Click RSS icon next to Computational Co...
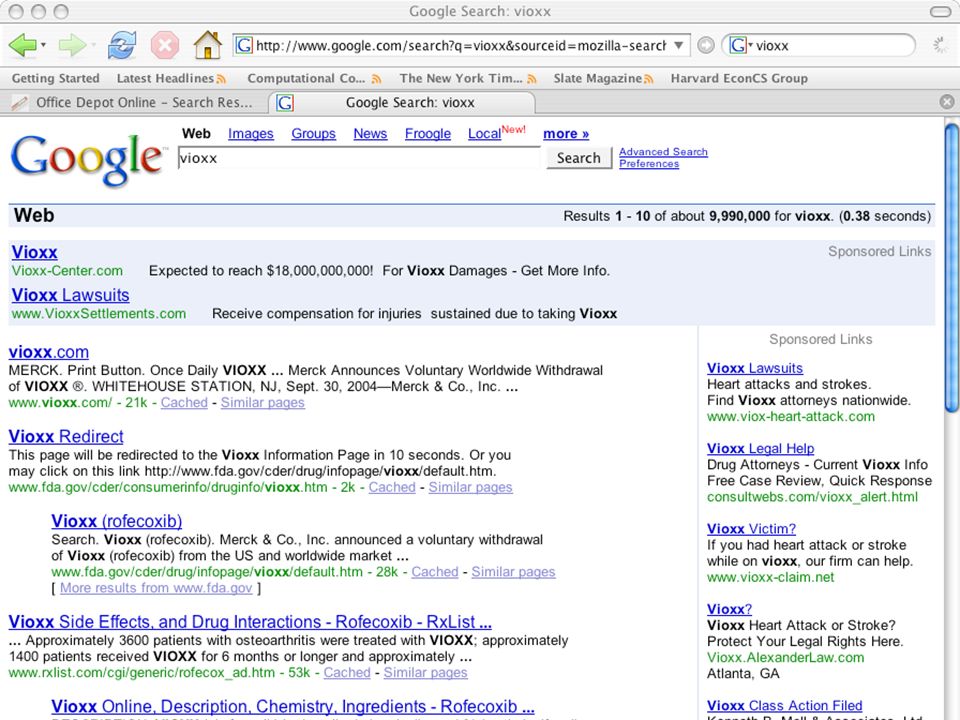 coord(377,79)
